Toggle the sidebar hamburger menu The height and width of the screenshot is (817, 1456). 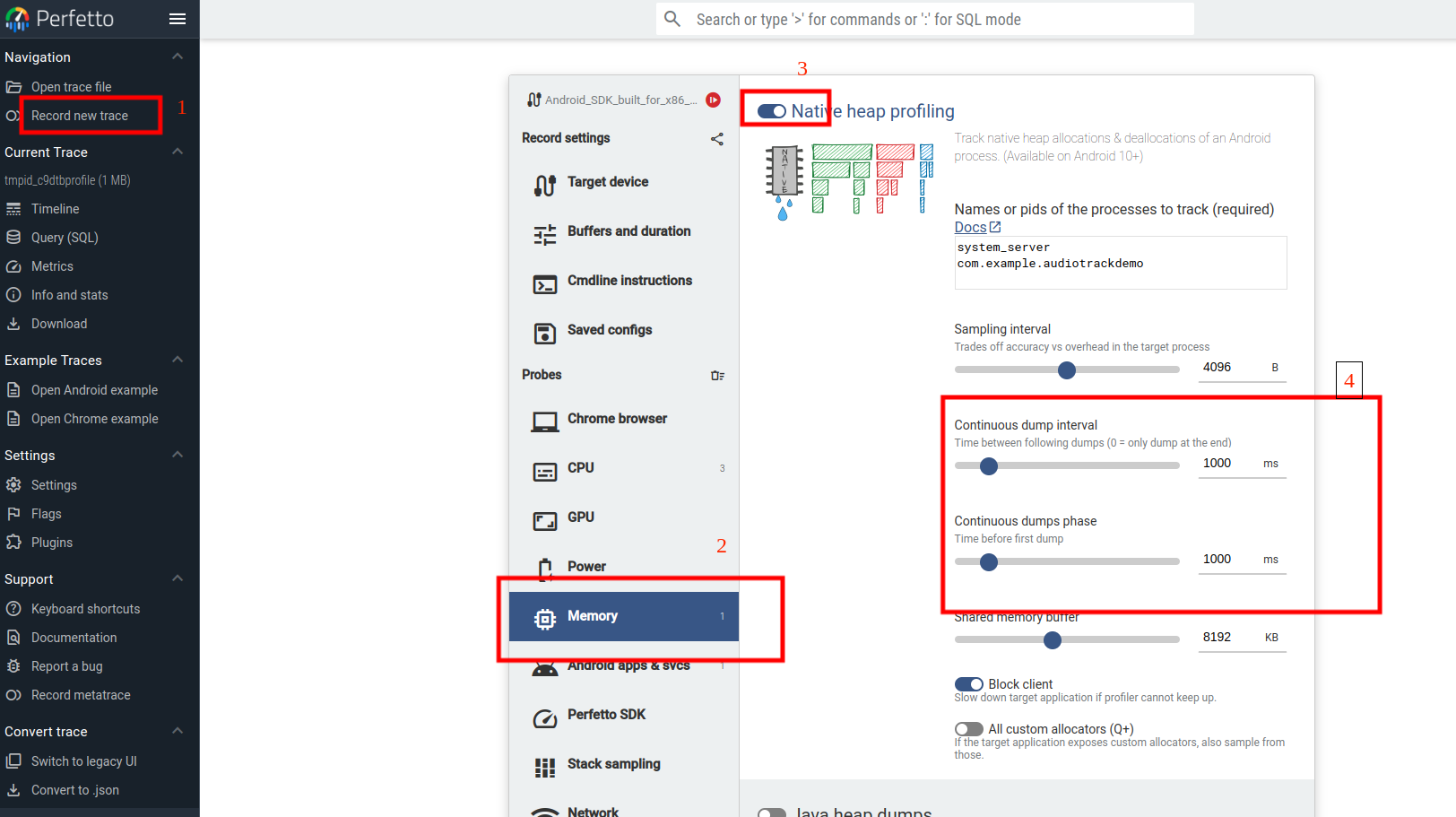[x=178, y=19]
